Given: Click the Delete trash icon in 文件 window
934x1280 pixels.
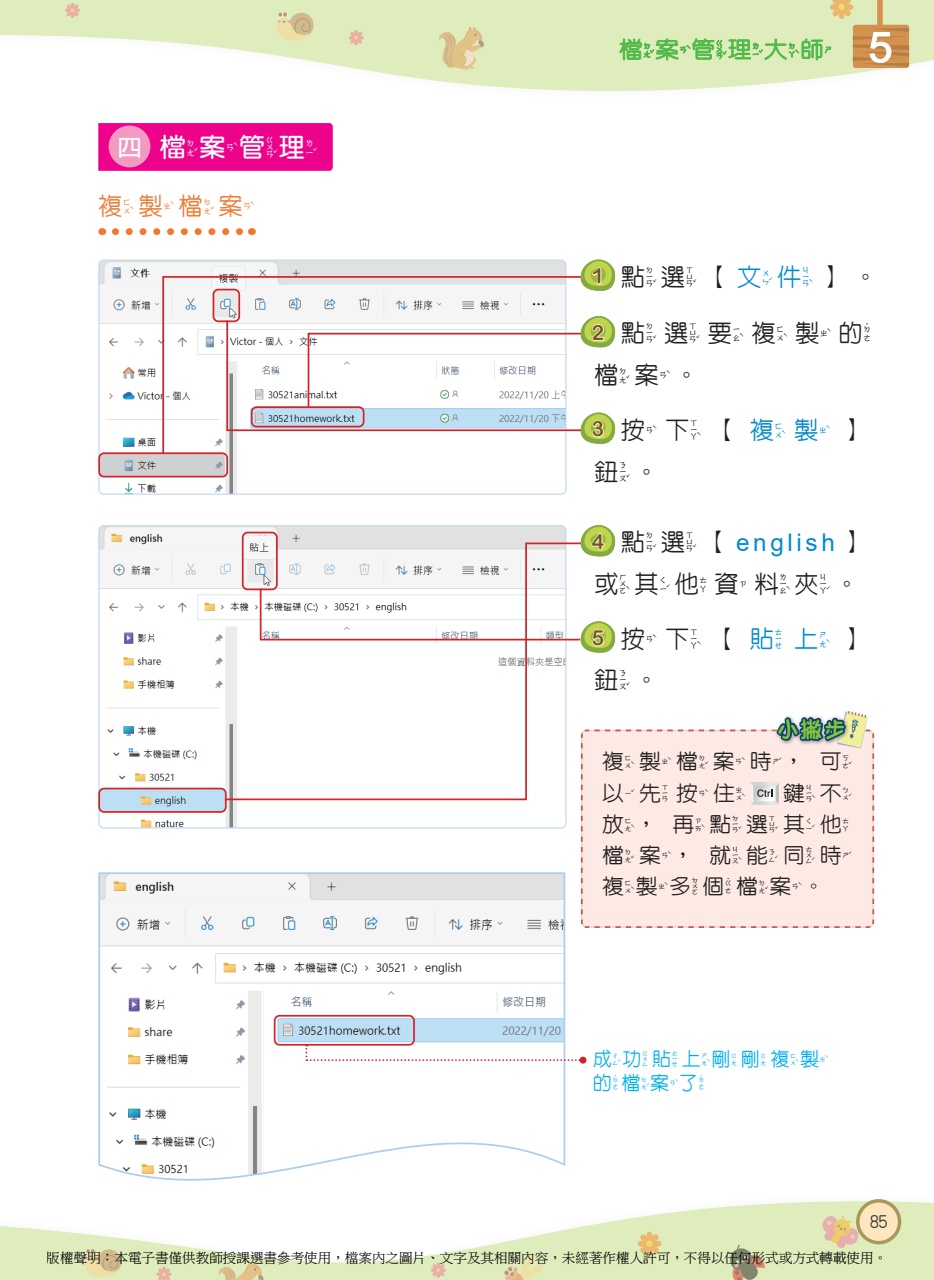Looking at the screenshot, I should (x=365, y=305).
